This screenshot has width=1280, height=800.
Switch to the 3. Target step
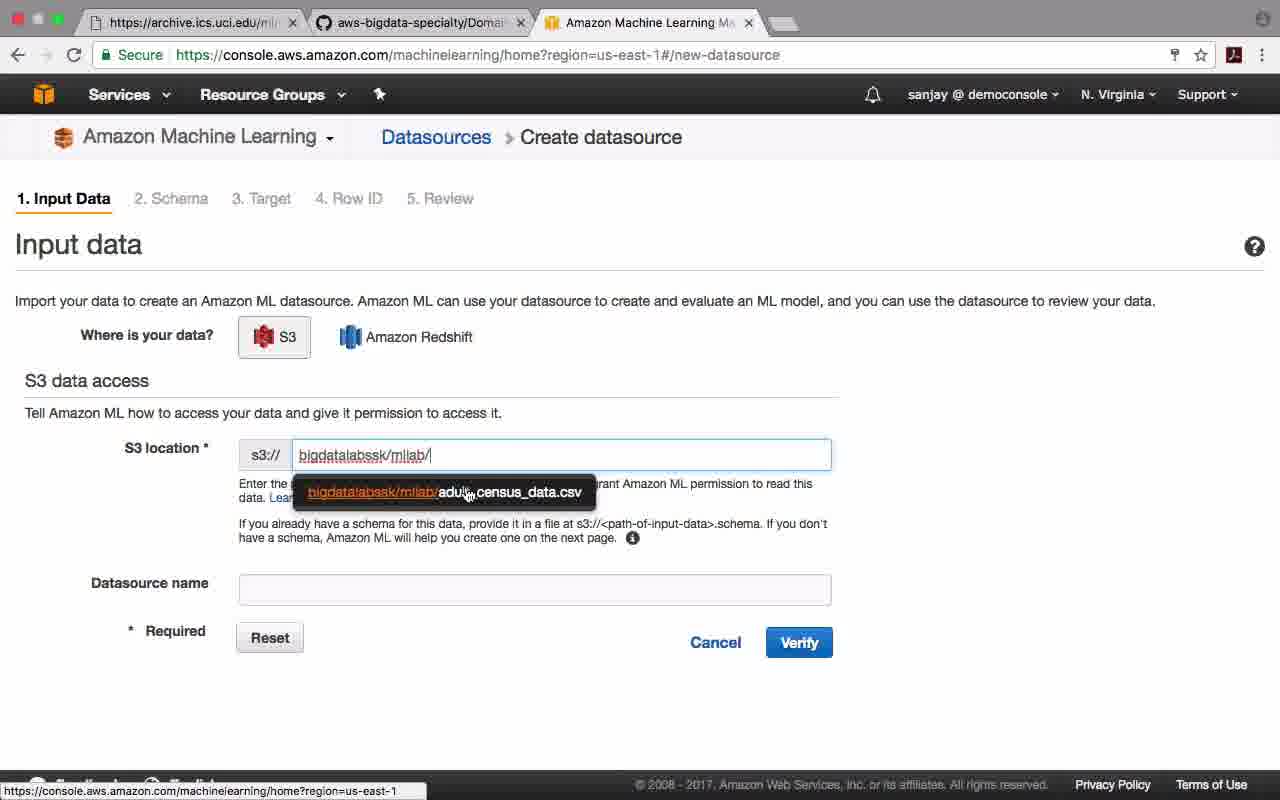tap(261, 198)
